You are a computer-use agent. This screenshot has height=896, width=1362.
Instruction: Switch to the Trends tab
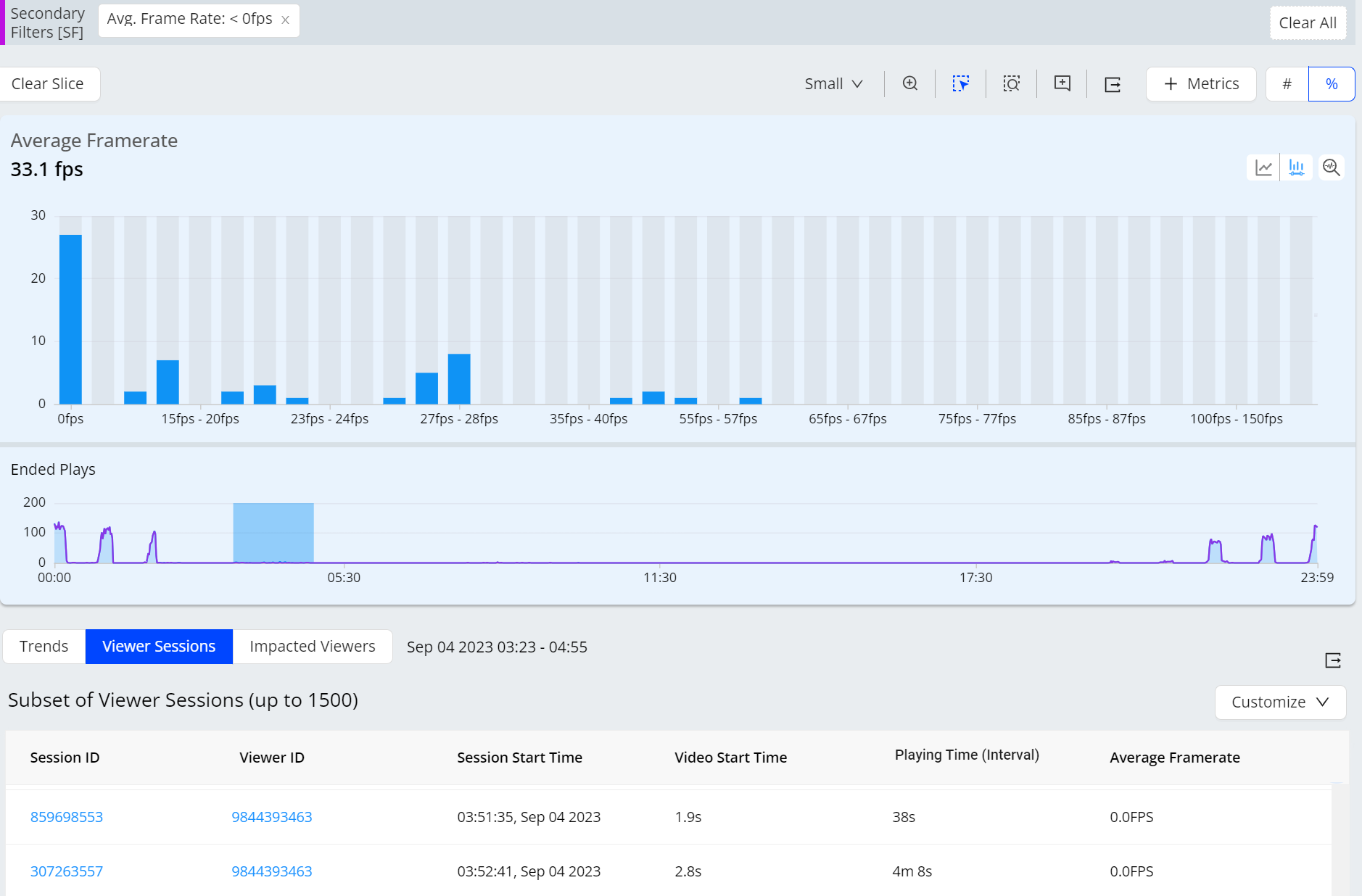tap(44, 647)
